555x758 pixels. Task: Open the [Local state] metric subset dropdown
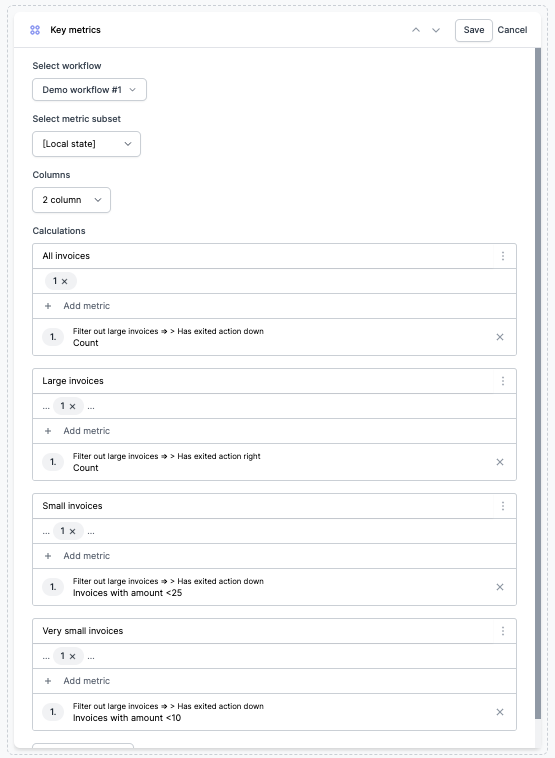click(x=87, y=144)
